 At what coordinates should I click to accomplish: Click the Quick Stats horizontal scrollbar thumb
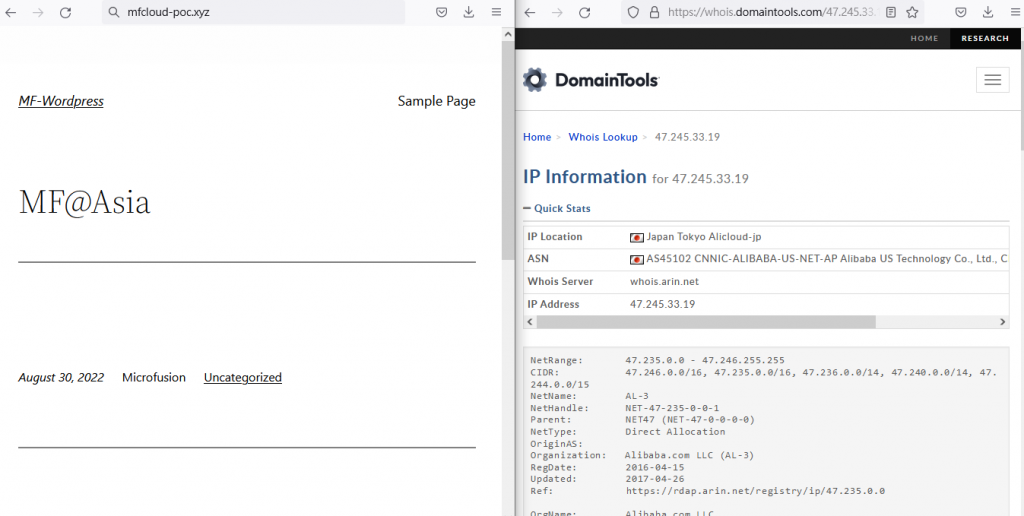click(706, 322)
